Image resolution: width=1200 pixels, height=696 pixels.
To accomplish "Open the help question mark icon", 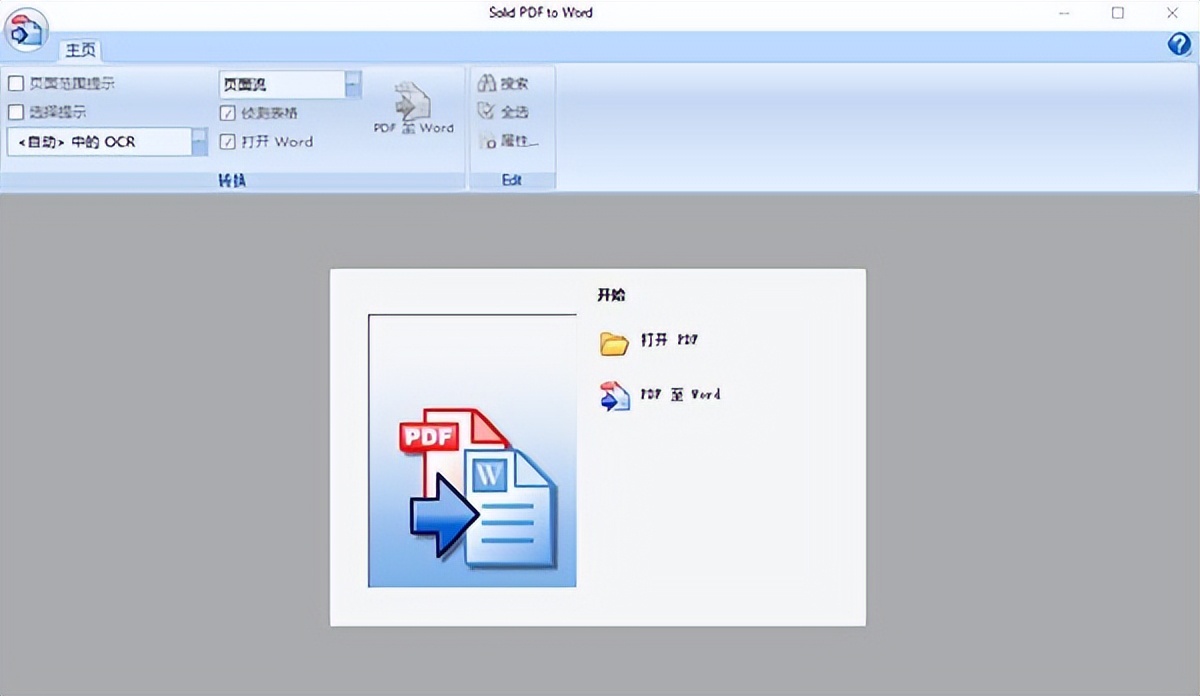I will 1179,45.
